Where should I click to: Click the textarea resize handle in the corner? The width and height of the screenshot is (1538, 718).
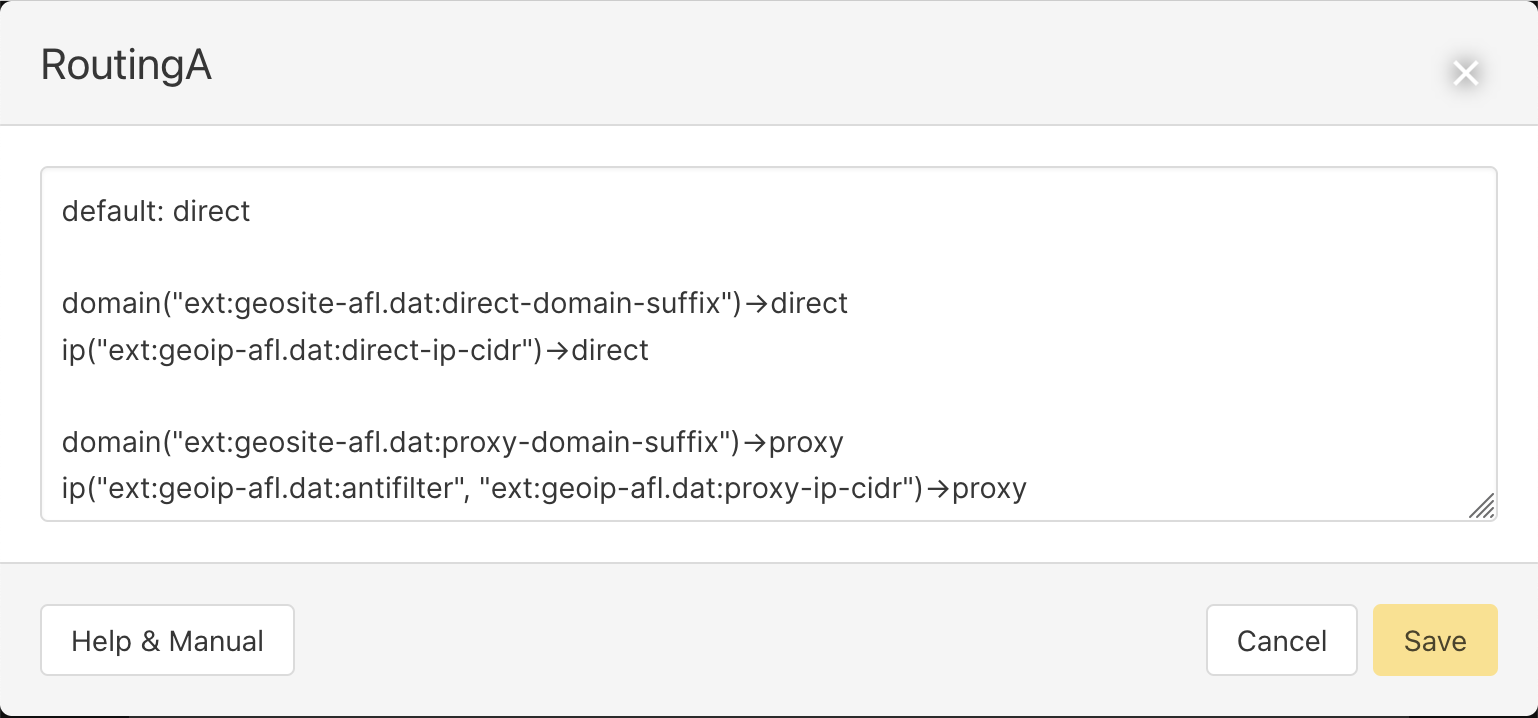[x=1482, y=507]
